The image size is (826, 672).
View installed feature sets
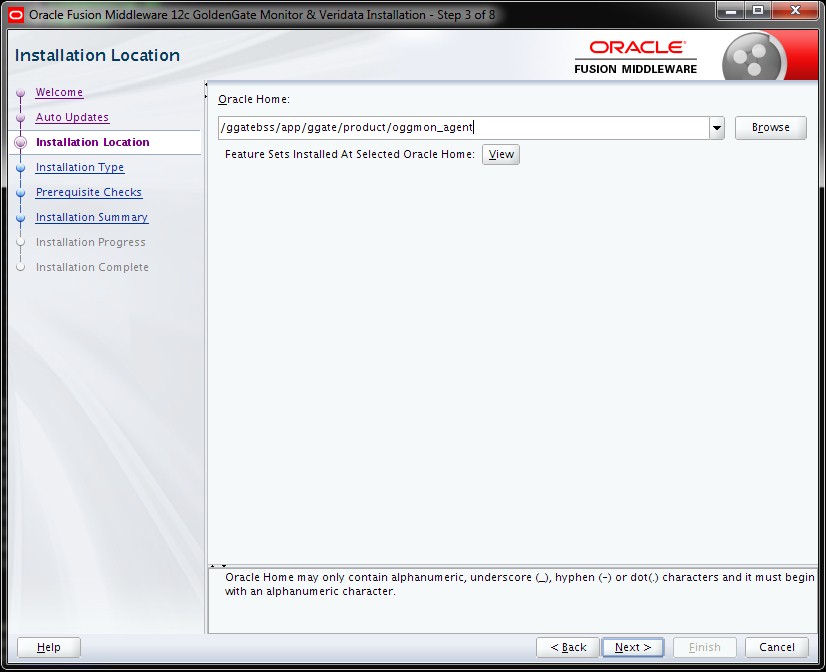(500, 154)
